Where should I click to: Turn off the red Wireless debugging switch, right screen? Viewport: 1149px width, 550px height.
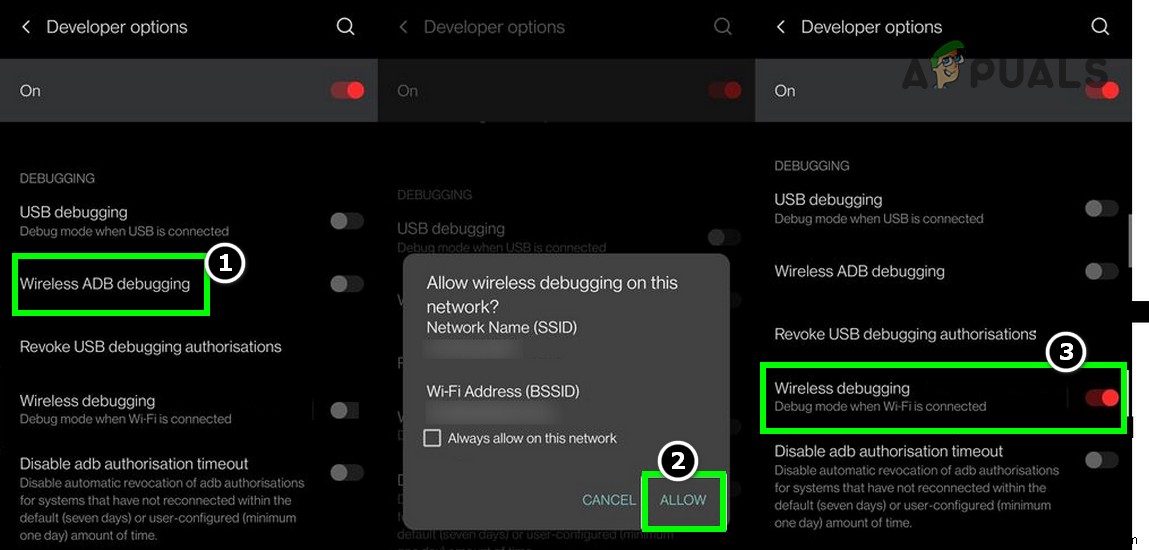pyautogui.click(x=1101, y=398)
